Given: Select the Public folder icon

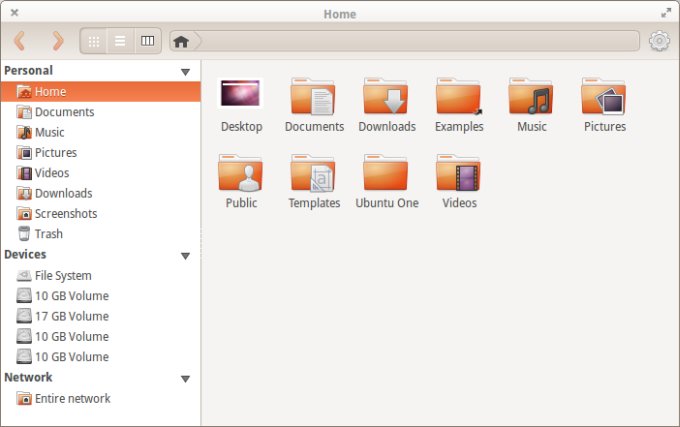Looking at the screenshot, I should pos(240,173).
